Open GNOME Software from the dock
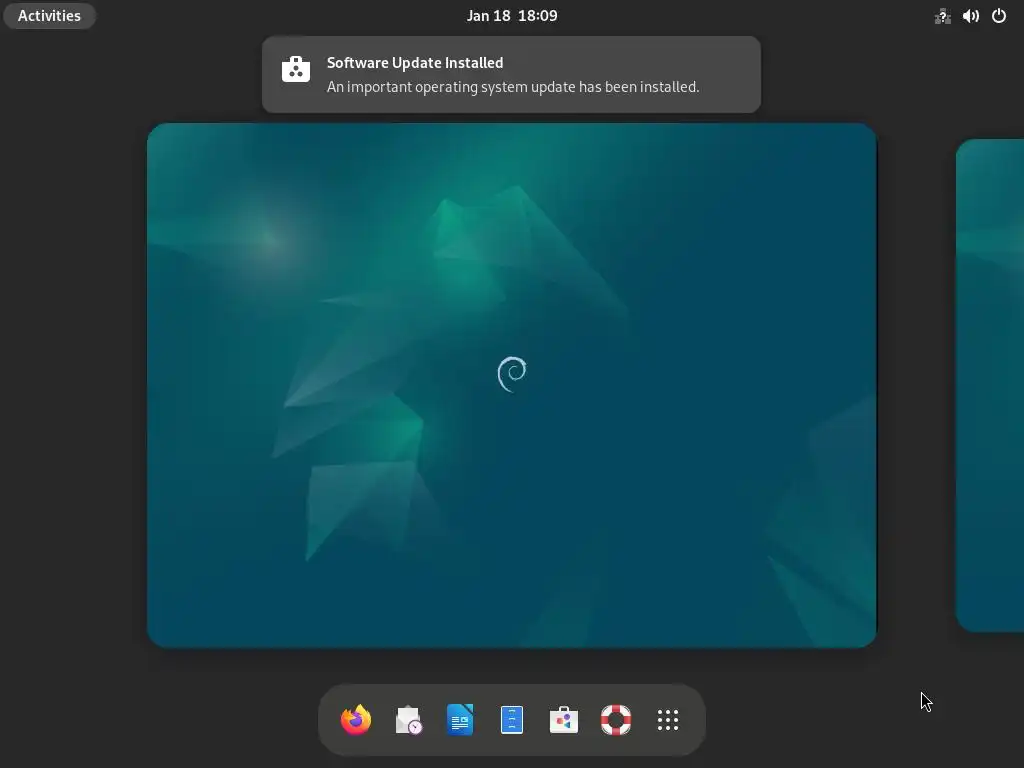Screen dimensions: 1024x768 564,720
